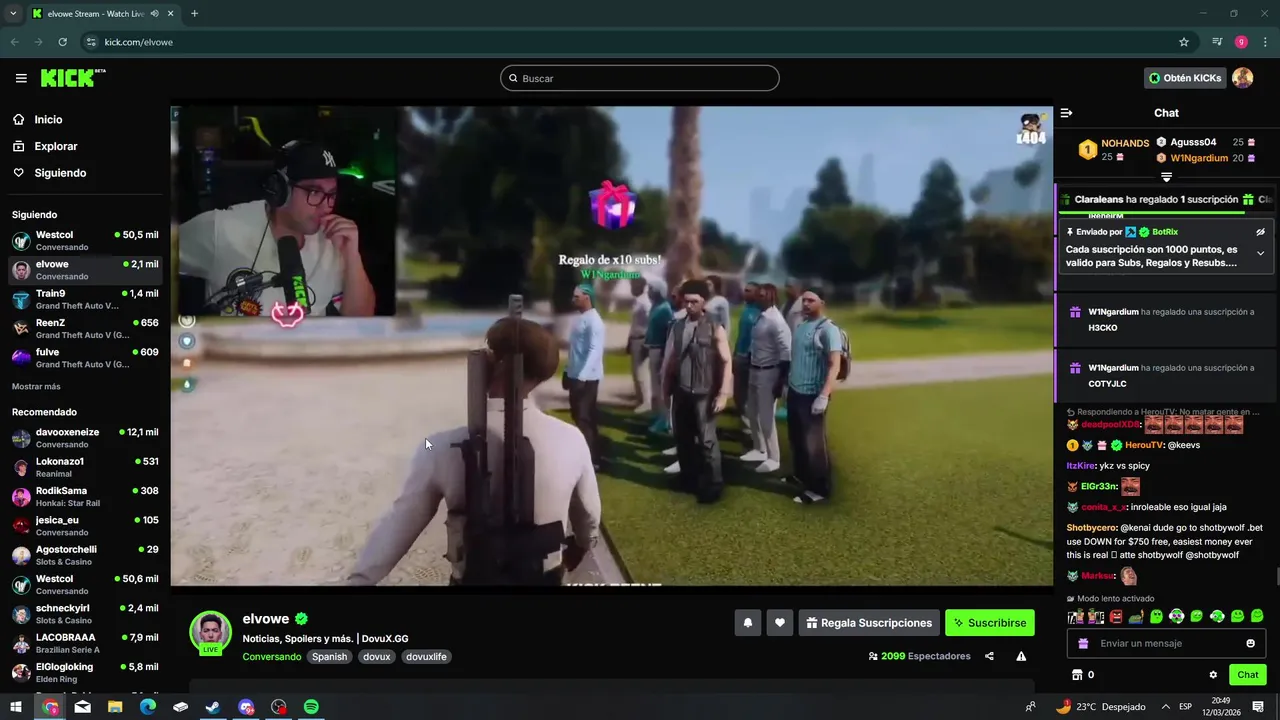Click W1Ngardium gift to H3CKO message
The height and width of the screenshot is (720, 1280).
[x=1166, y=320]
